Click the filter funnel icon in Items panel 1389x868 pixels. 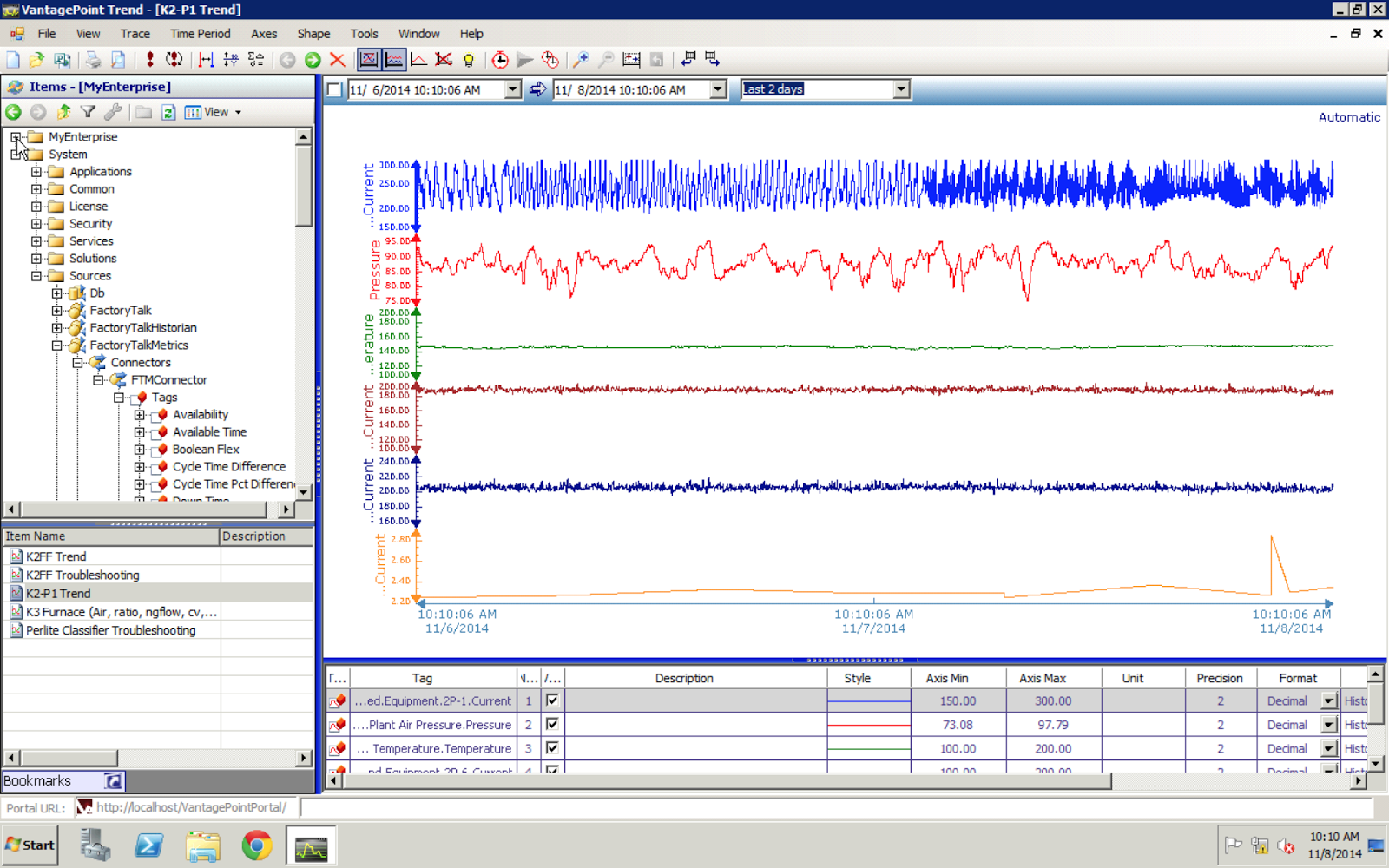88,112
